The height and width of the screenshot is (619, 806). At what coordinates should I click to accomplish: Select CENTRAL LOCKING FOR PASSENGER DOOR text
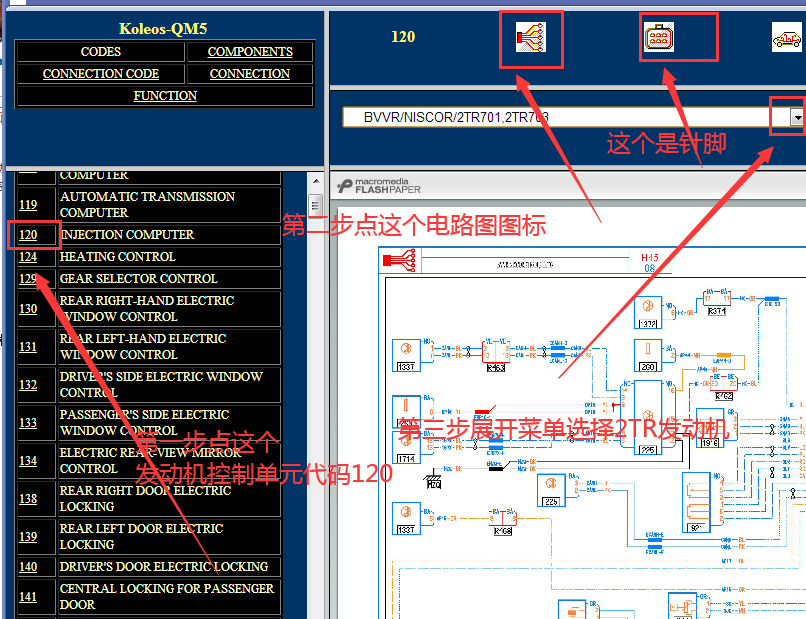click(x=167, y=596)
